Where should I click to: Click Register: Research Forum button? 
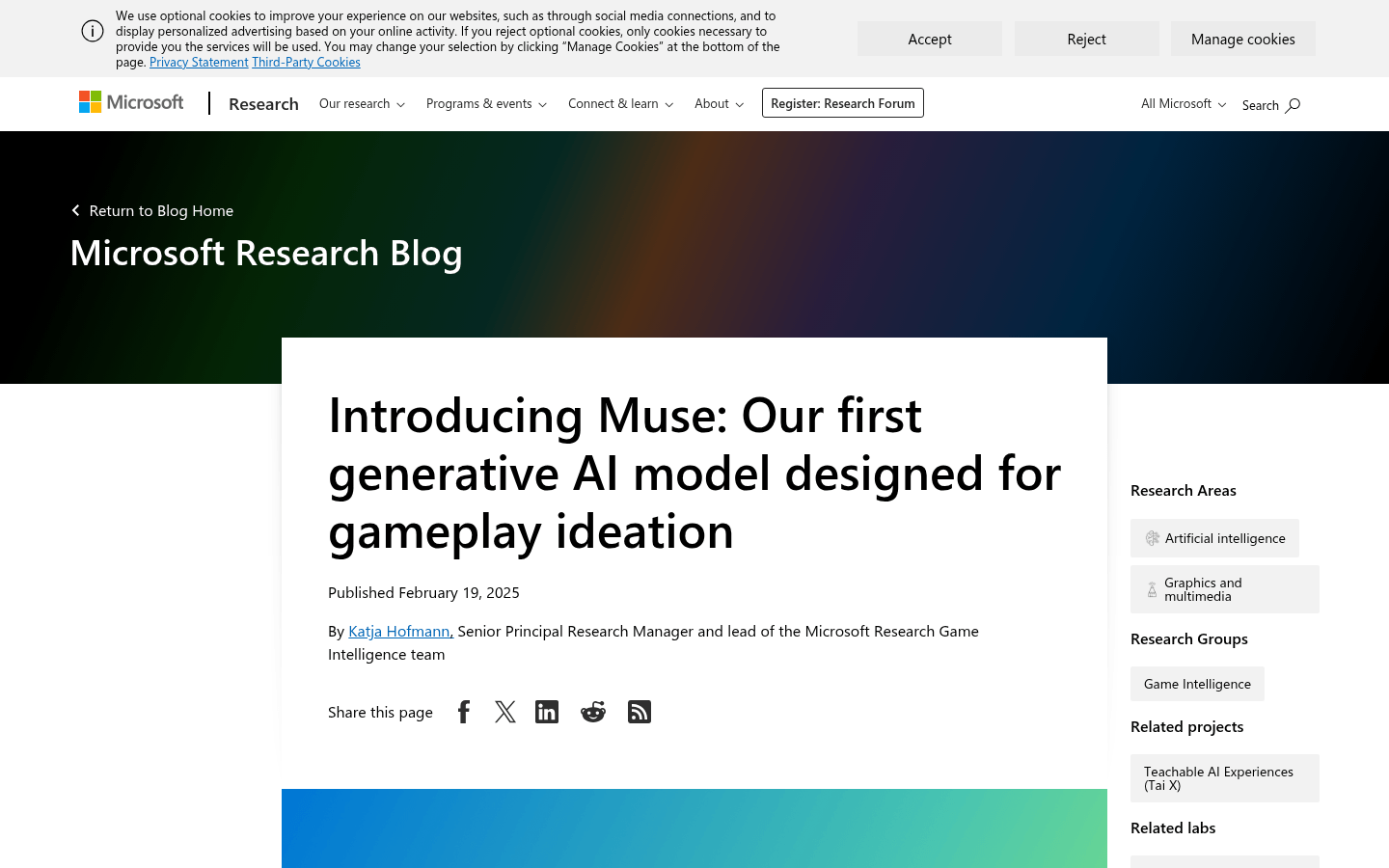pyautogui.click(x=843, y=103)
